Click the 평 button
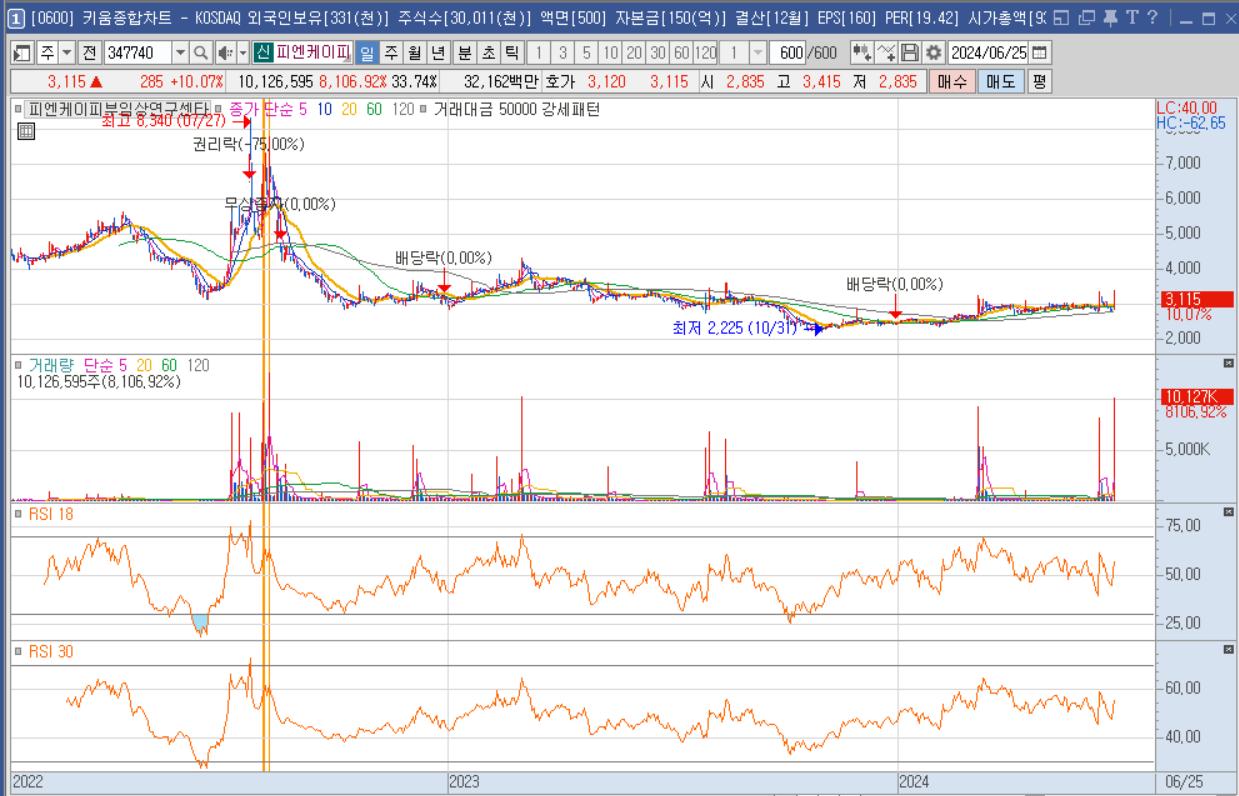1239x796 pixels. click(1040, 82)
